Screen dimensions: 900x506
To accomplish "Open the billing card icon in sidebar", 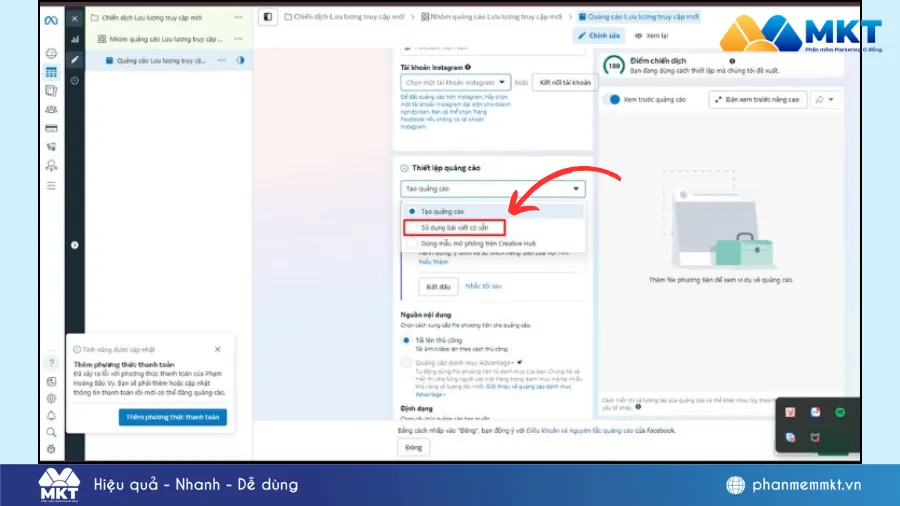I will click(51, 128).
